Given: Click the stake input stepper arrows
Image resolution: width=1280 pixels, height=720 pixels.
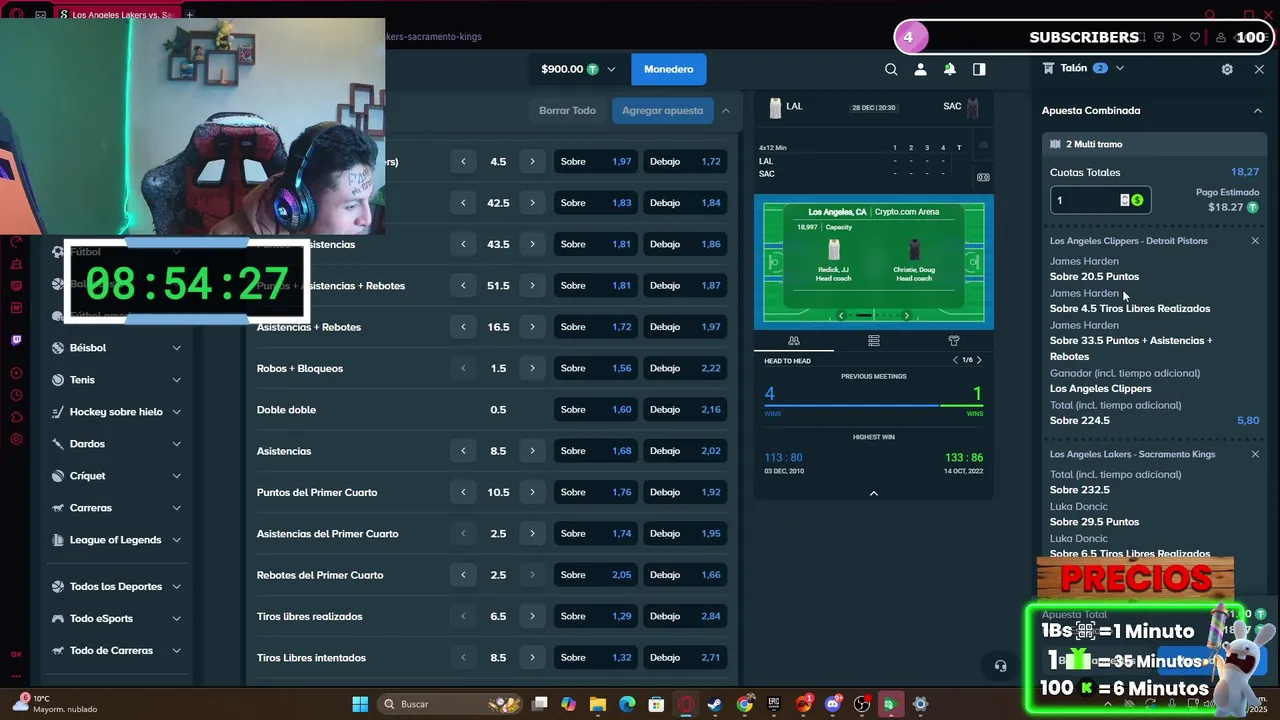Looking at the screenshot, I should [1125, 200].
